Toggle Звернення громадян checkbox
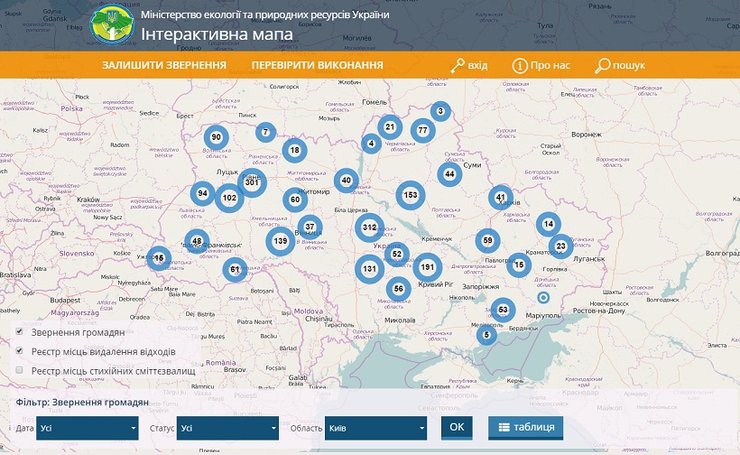Image resolution: width=740 pixels, height=455 pixels. (20, 332)
